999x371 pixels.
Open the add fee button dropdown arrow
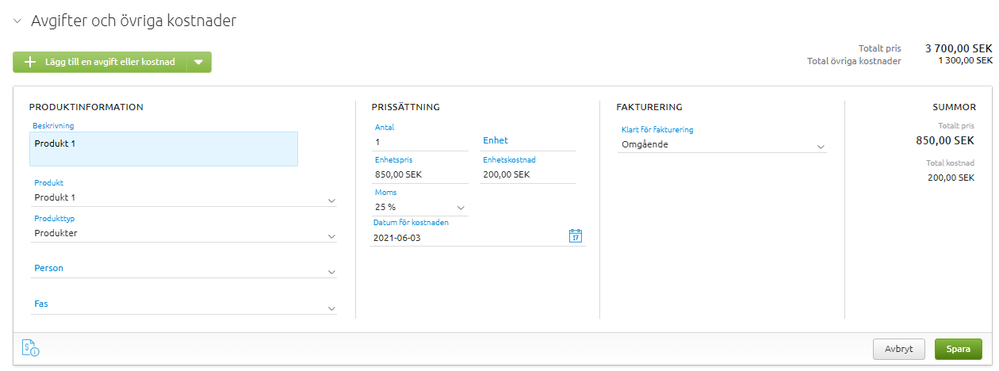click(x=198, y=62)
